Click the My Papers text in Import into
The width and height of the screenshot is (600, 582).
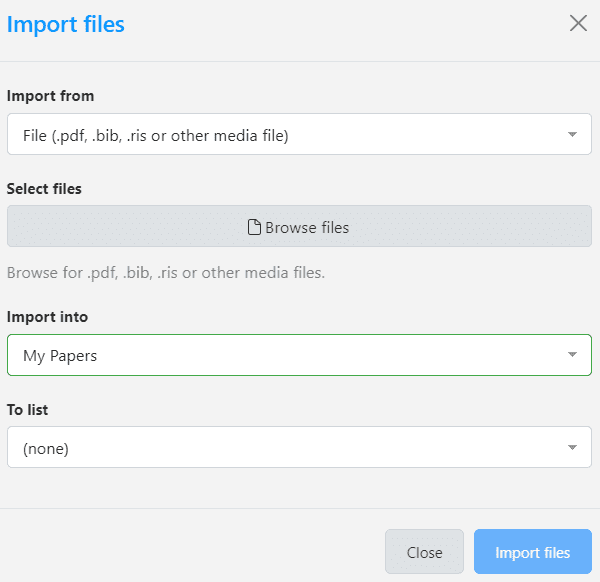pyautogui.click(x=60, y=356)
